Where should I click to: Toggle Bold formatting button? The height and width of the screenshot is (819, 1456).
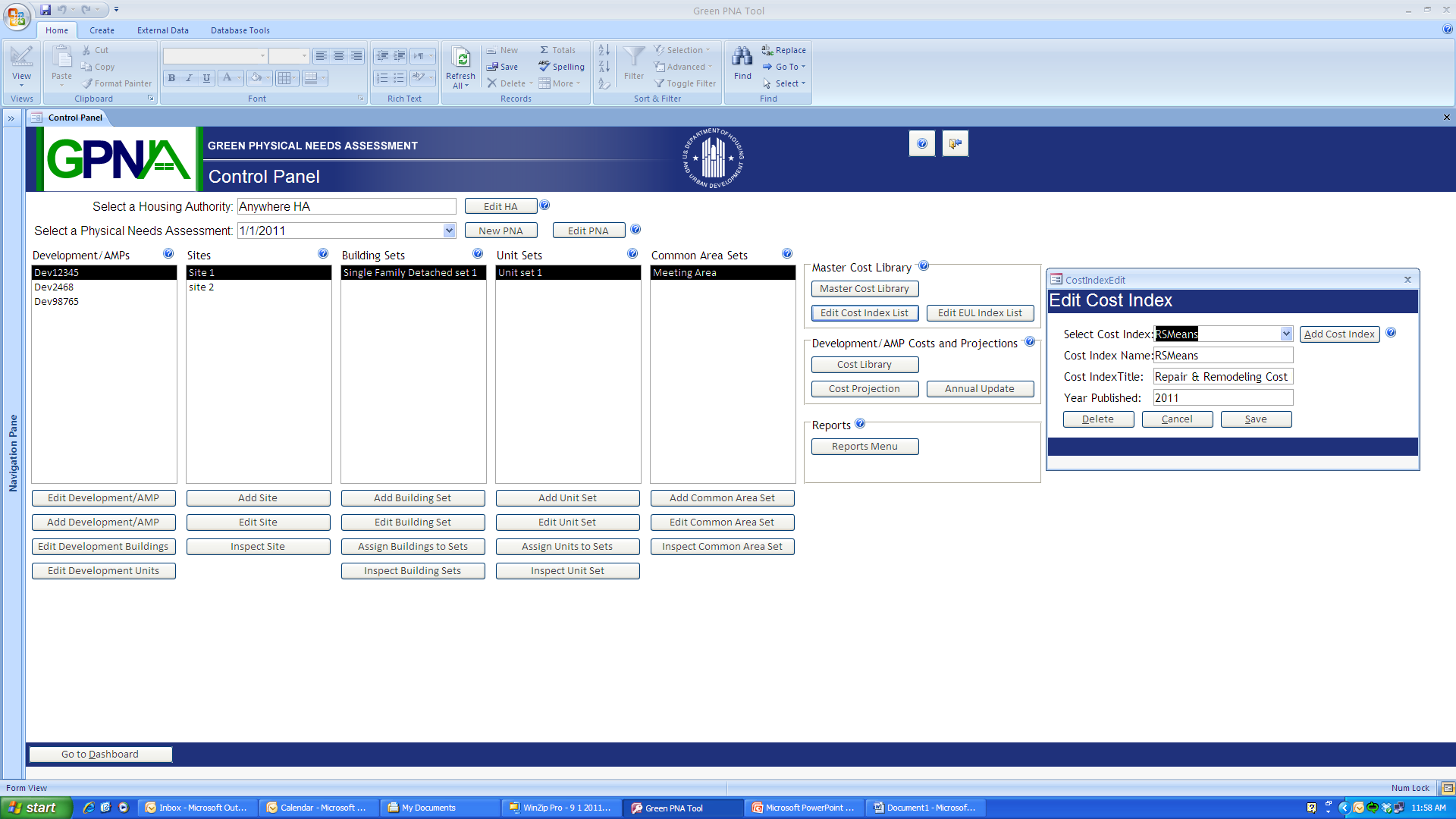click(172, 78)
